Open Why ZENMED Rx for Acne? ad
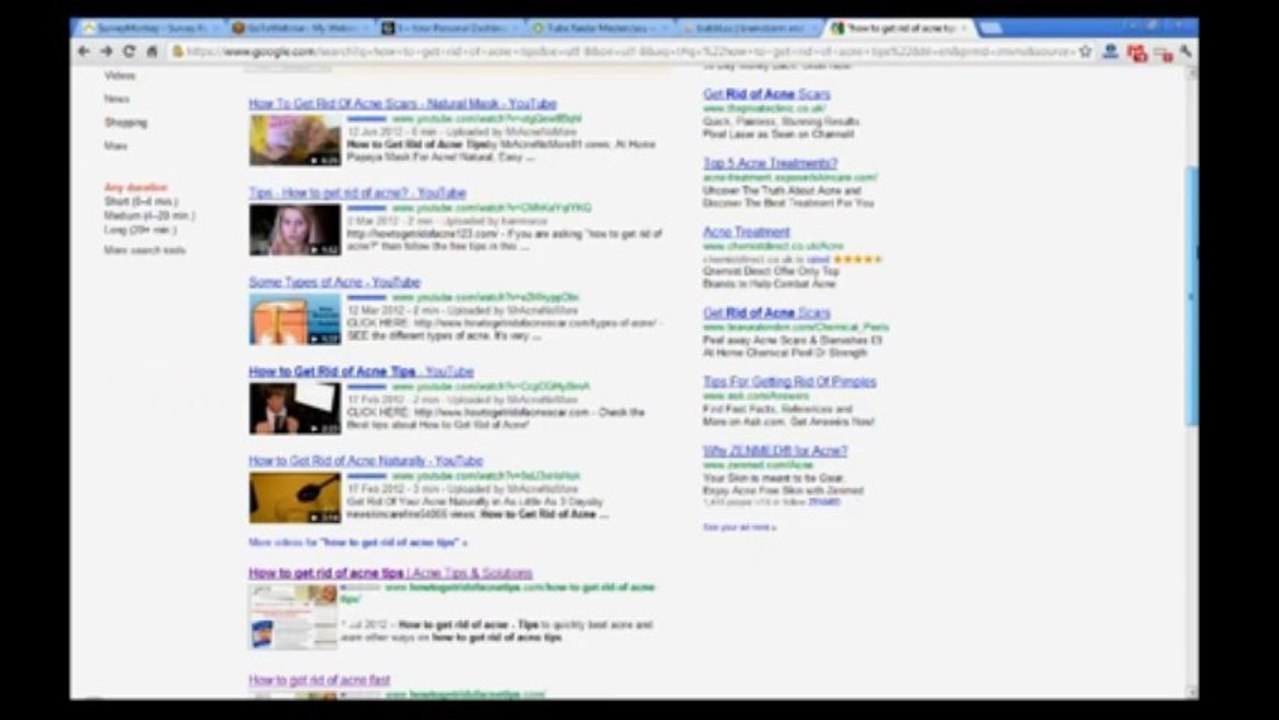The image size is (1279, 720). coord(775,452)
